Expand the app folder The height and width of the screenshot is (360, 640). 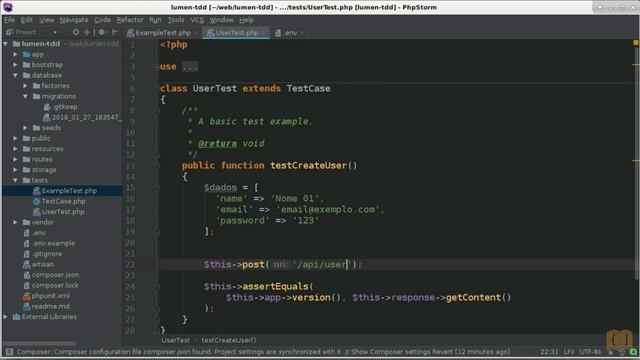pyautogui.click(x=16, y=54)
